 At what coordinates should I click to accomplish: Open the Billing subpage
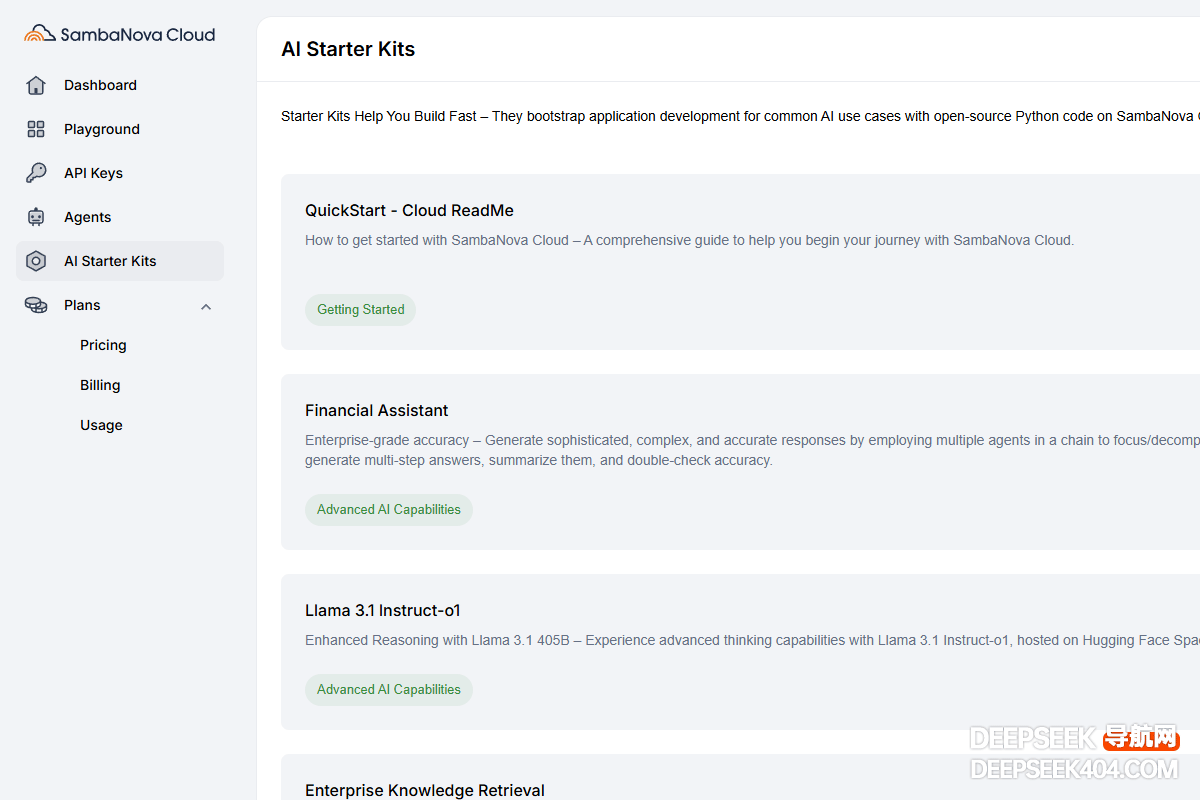[x=100, y=385]
